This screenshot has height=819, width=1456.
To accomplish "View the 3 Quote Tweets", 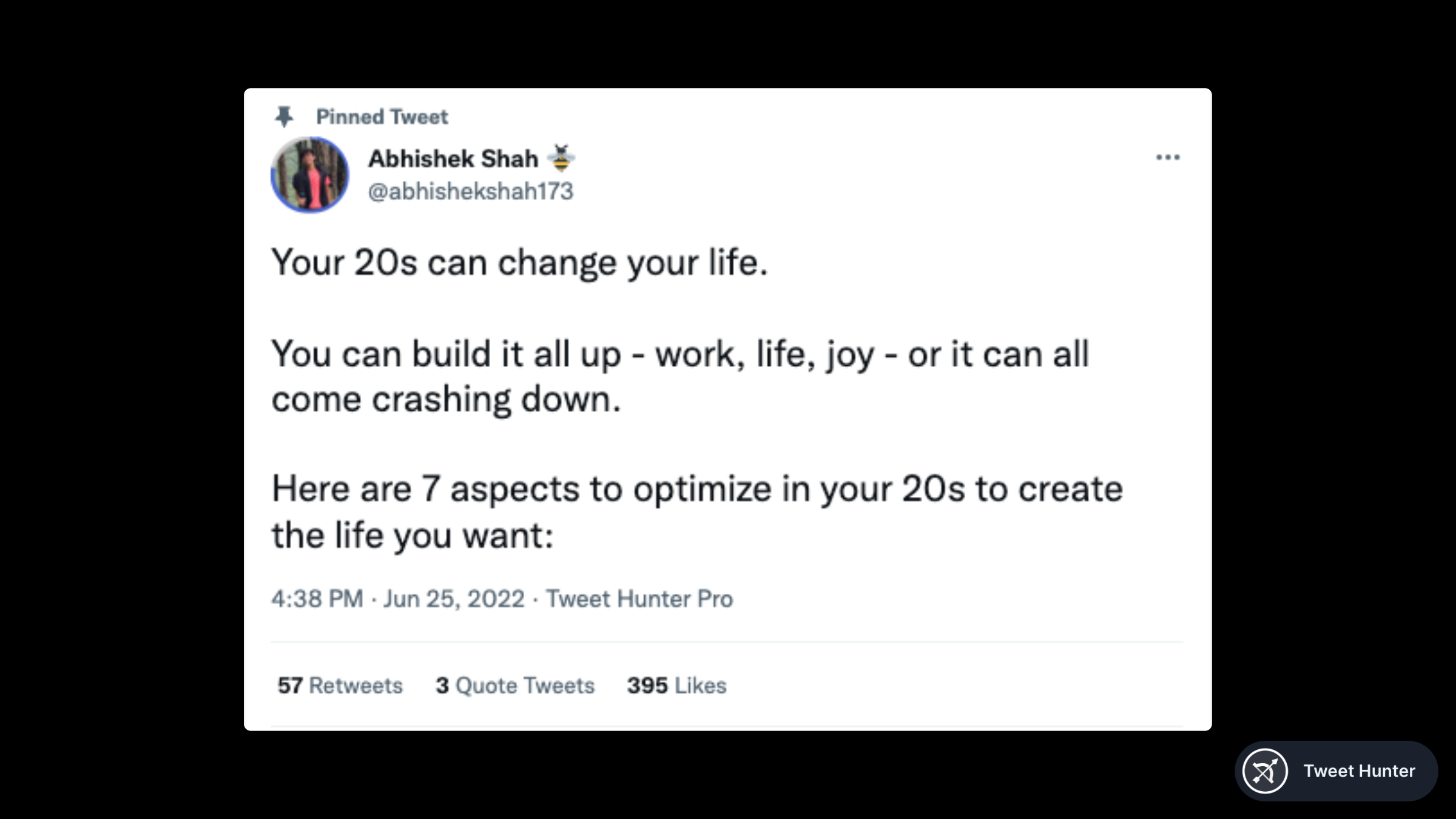I will pos(515,686).
